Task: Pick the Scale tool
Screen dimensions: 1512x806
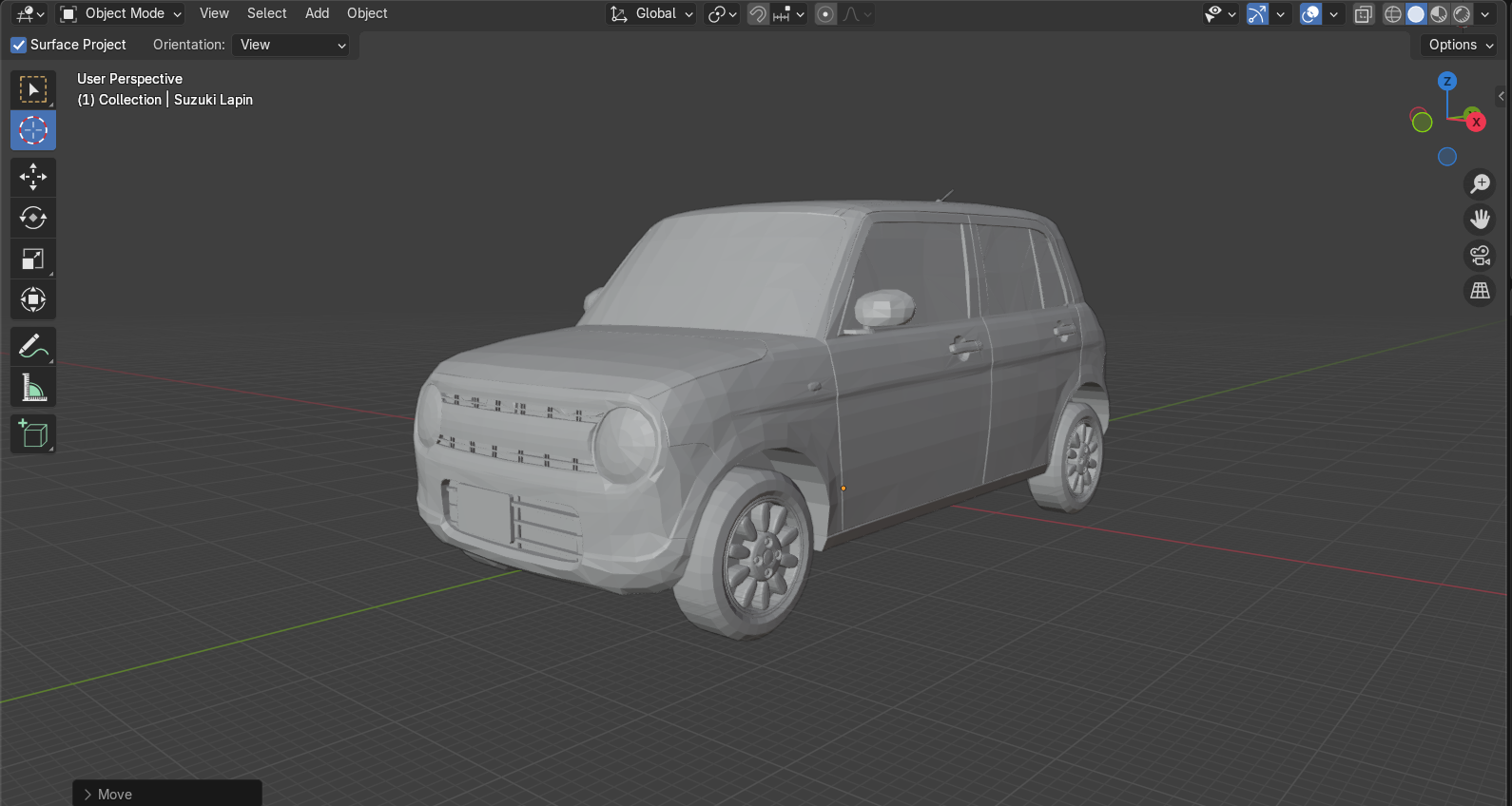Action: pyautogui.click(x=33, y=259)
